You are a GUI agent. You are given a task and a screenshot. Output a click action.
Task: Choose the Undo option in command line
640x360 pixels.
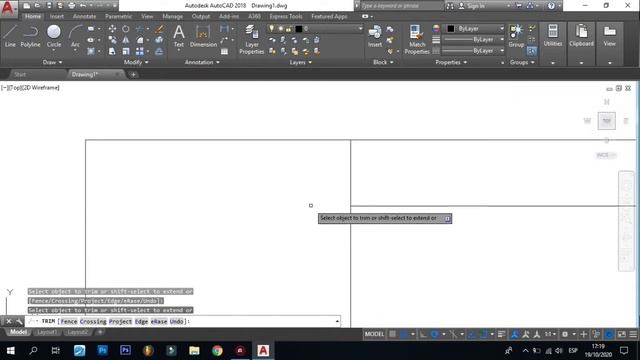coord(176,321)
